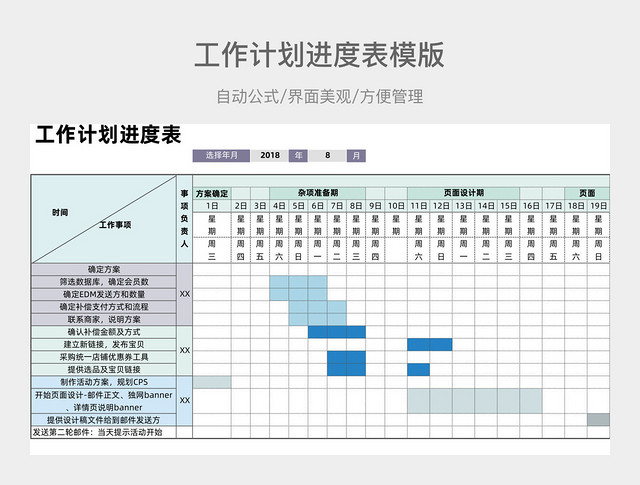Select the 建立新链接，发布宝贝 task row

104,345
